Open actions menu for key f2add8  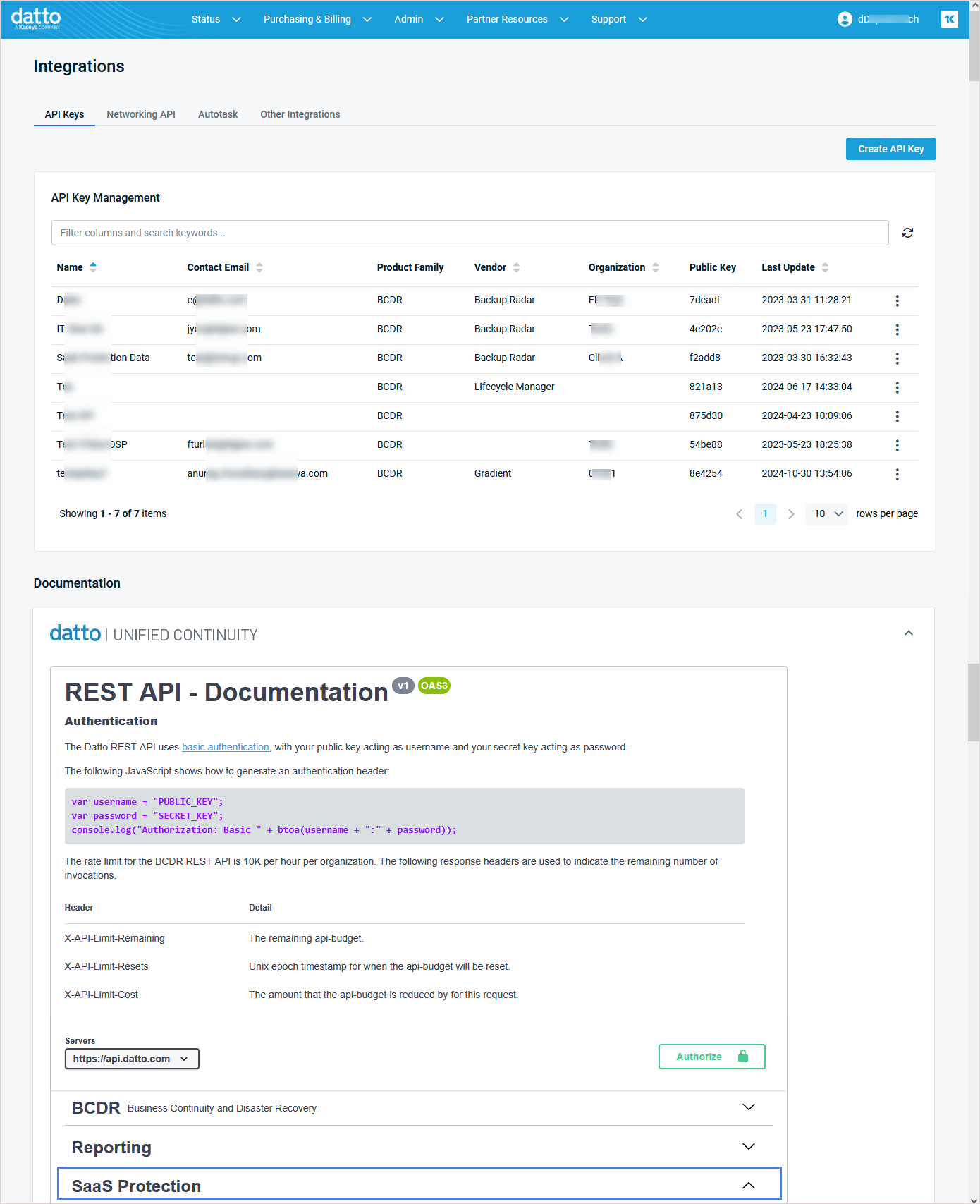[897, 358]
